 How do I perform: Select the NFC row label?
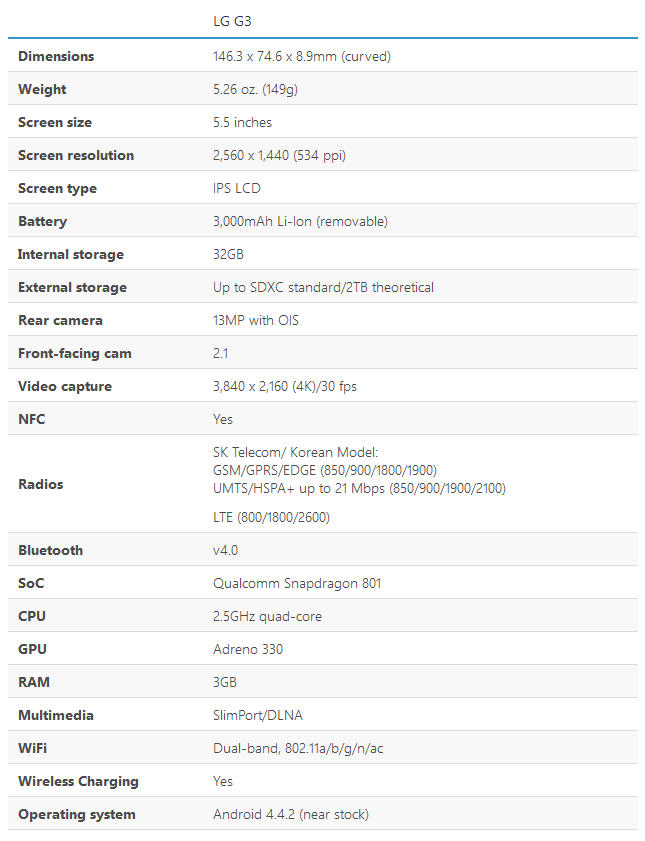click(32, 419)
